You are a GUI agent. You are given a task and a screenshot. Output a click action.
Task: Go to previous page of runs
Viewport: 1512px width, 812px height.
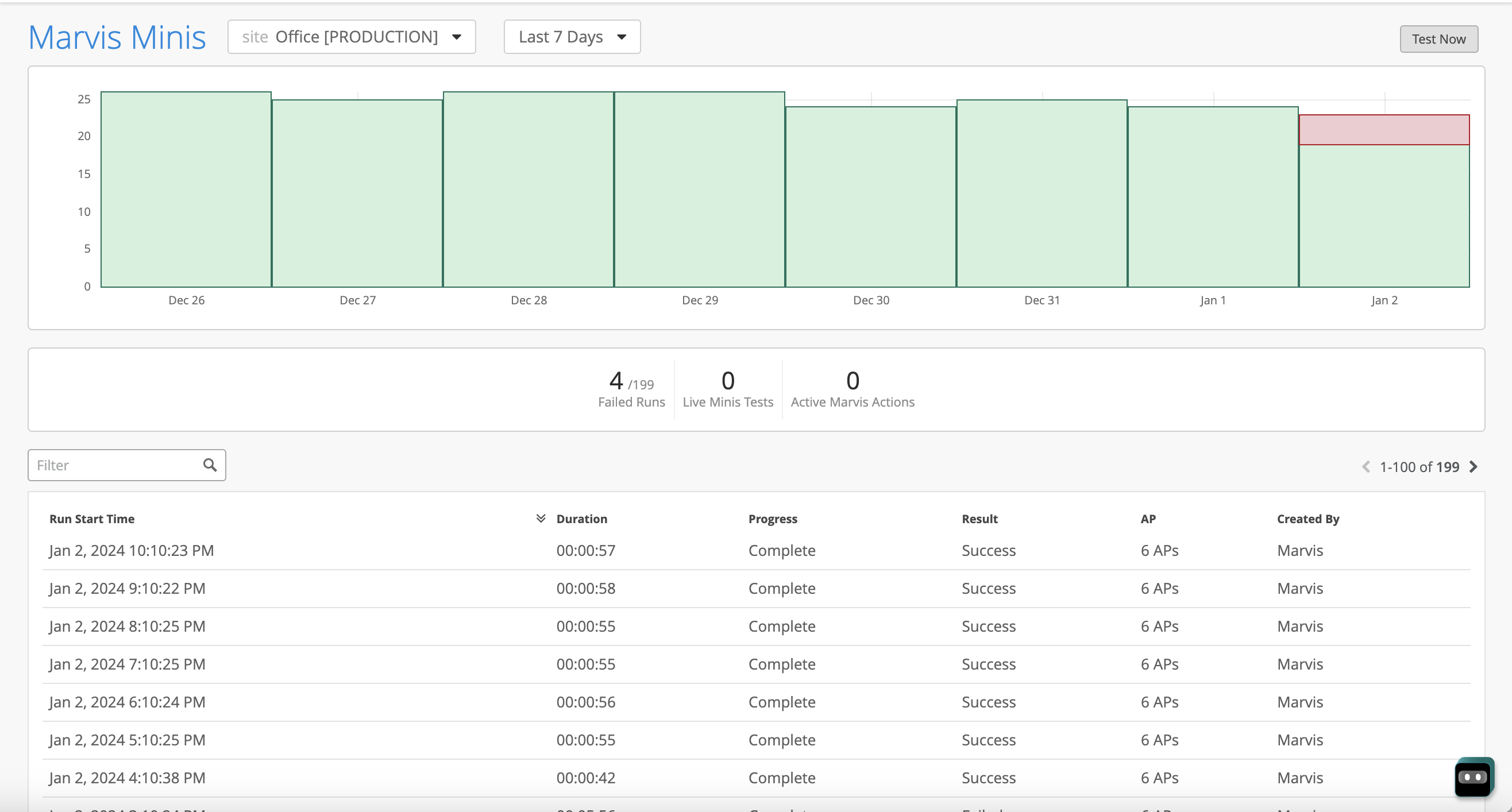1366,467
